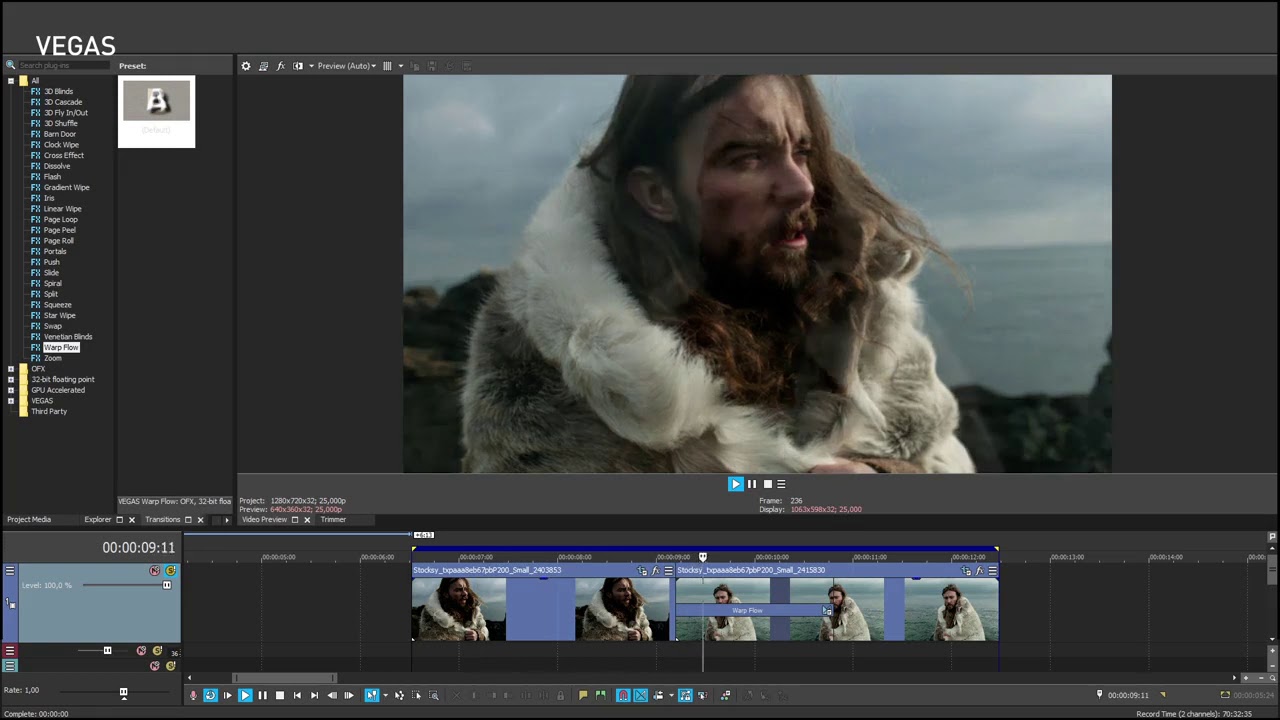Open event menu on clip 2415830
This screenshot has width=1280, height=720.
point(992,571)
